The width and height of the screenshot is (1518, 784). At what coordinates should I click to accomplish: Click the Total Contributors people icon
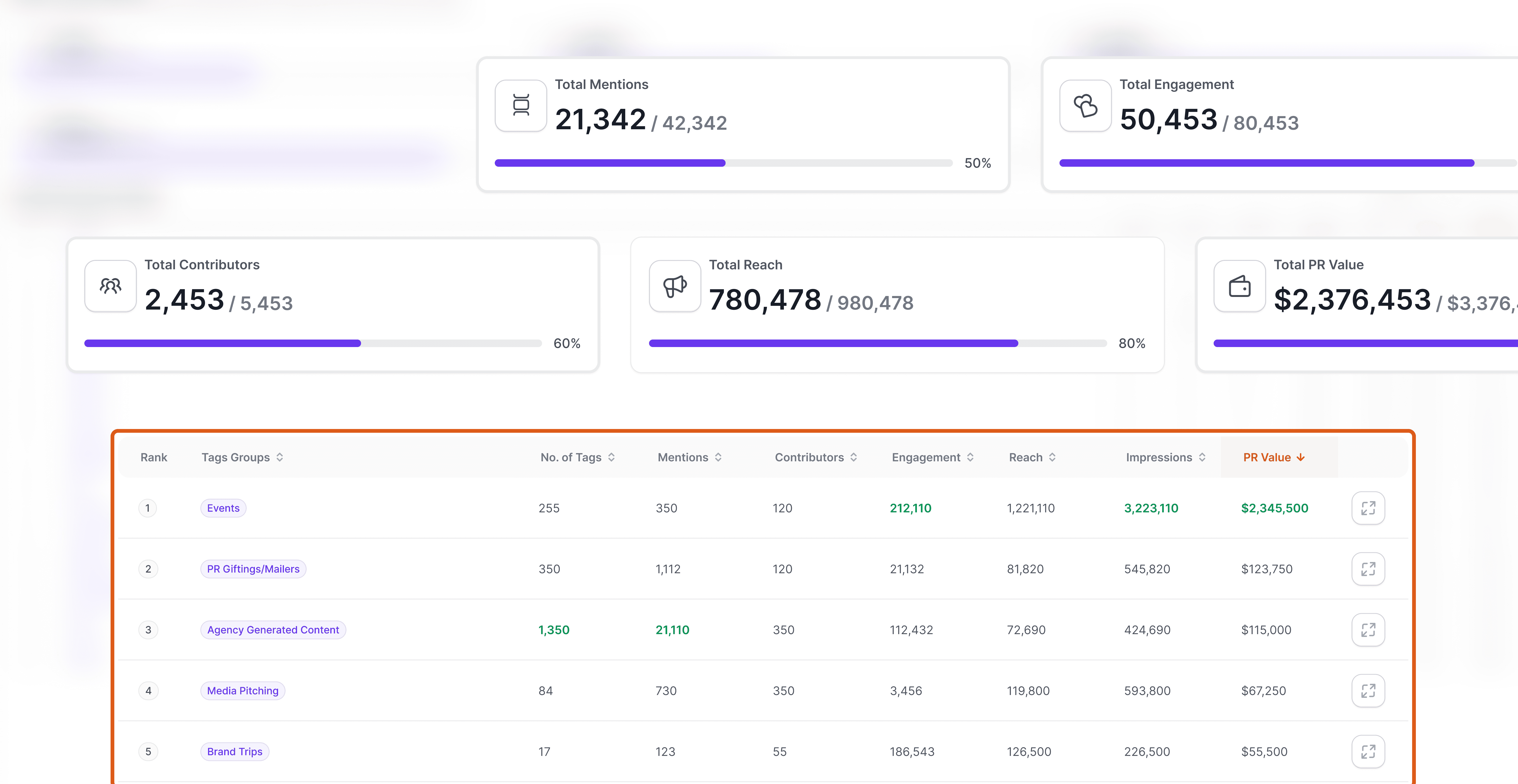point(110,286)
